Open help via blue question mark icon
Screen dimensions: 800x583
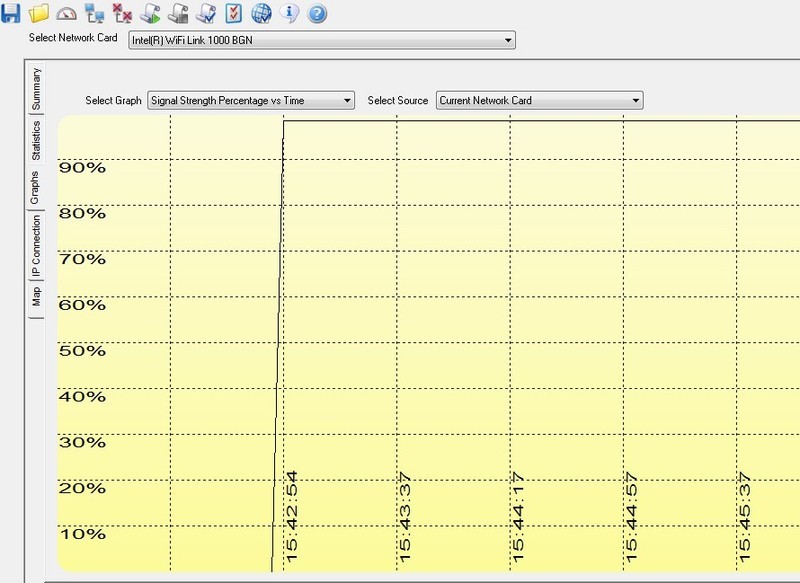point(318,14)
